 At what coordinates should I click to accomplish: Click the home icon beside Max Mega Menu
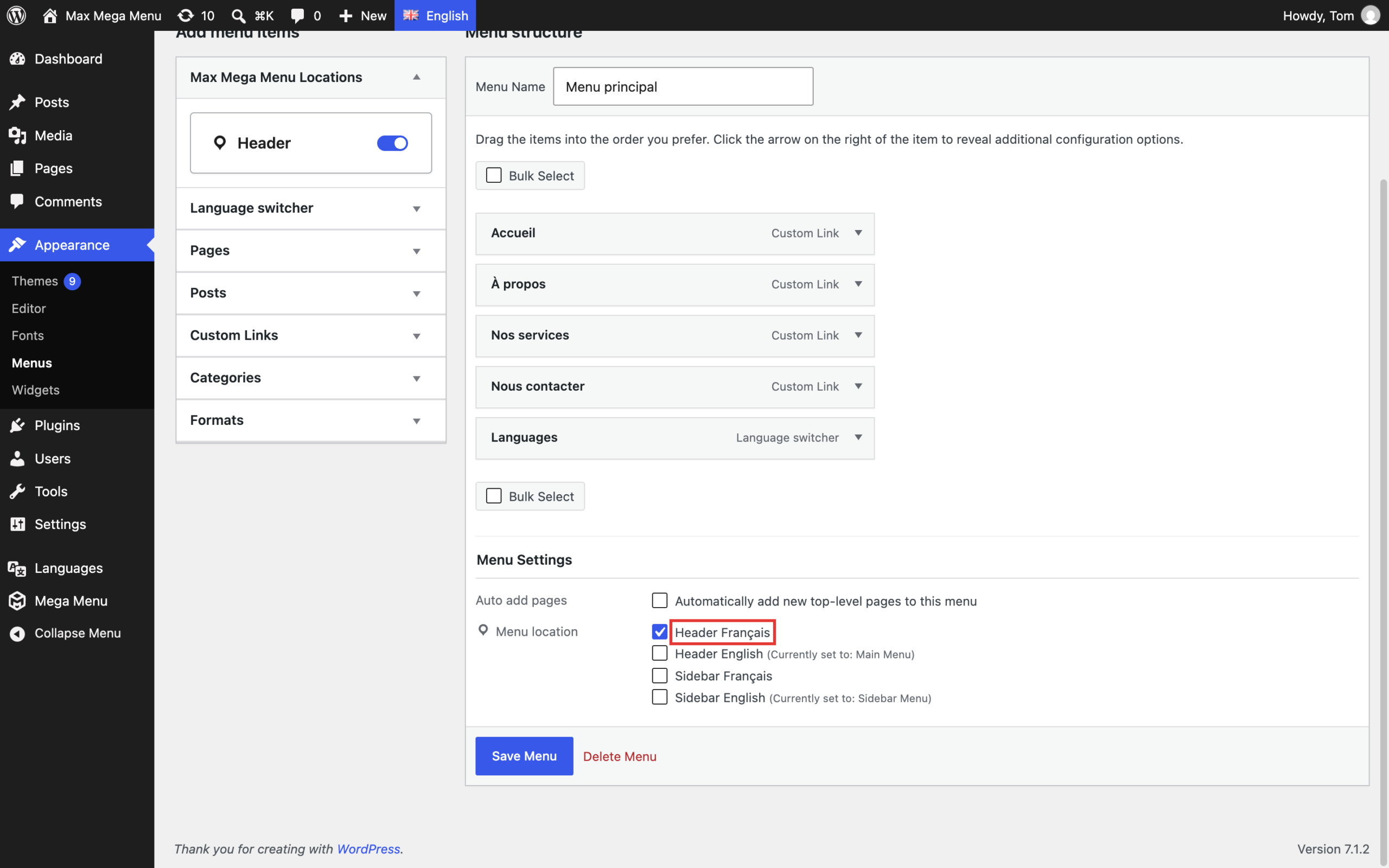click(x=50, y=16)
